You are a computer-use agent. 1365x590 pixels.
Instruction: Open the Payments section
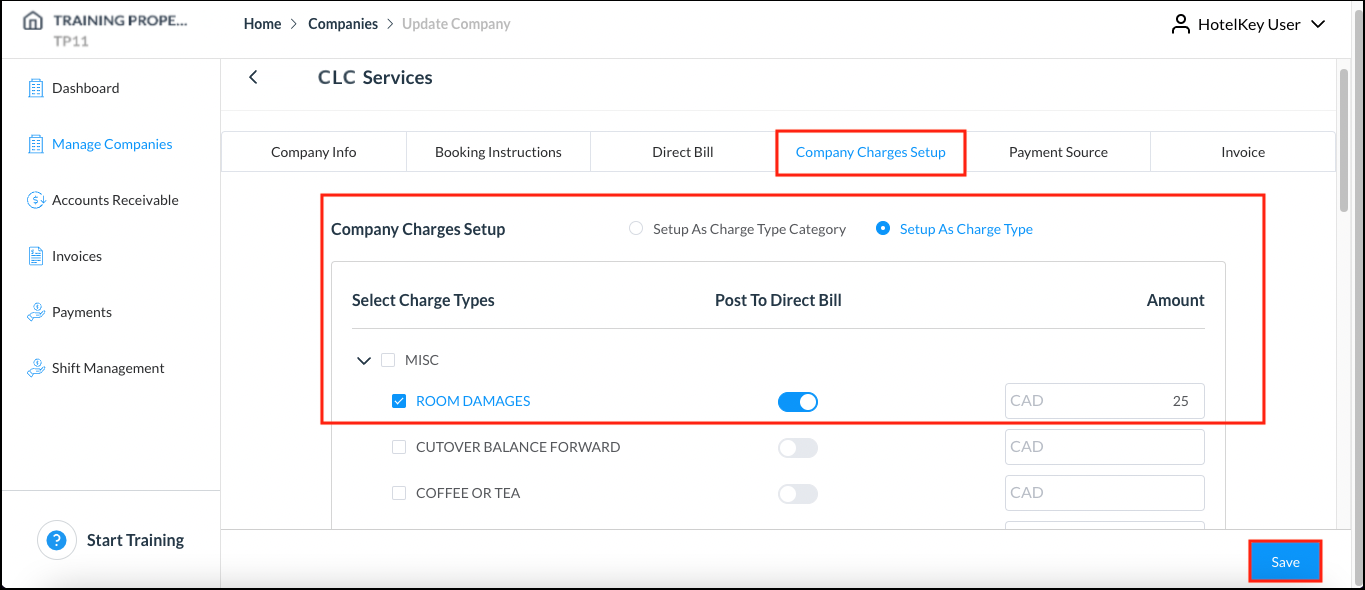click(x=80, y=311)
